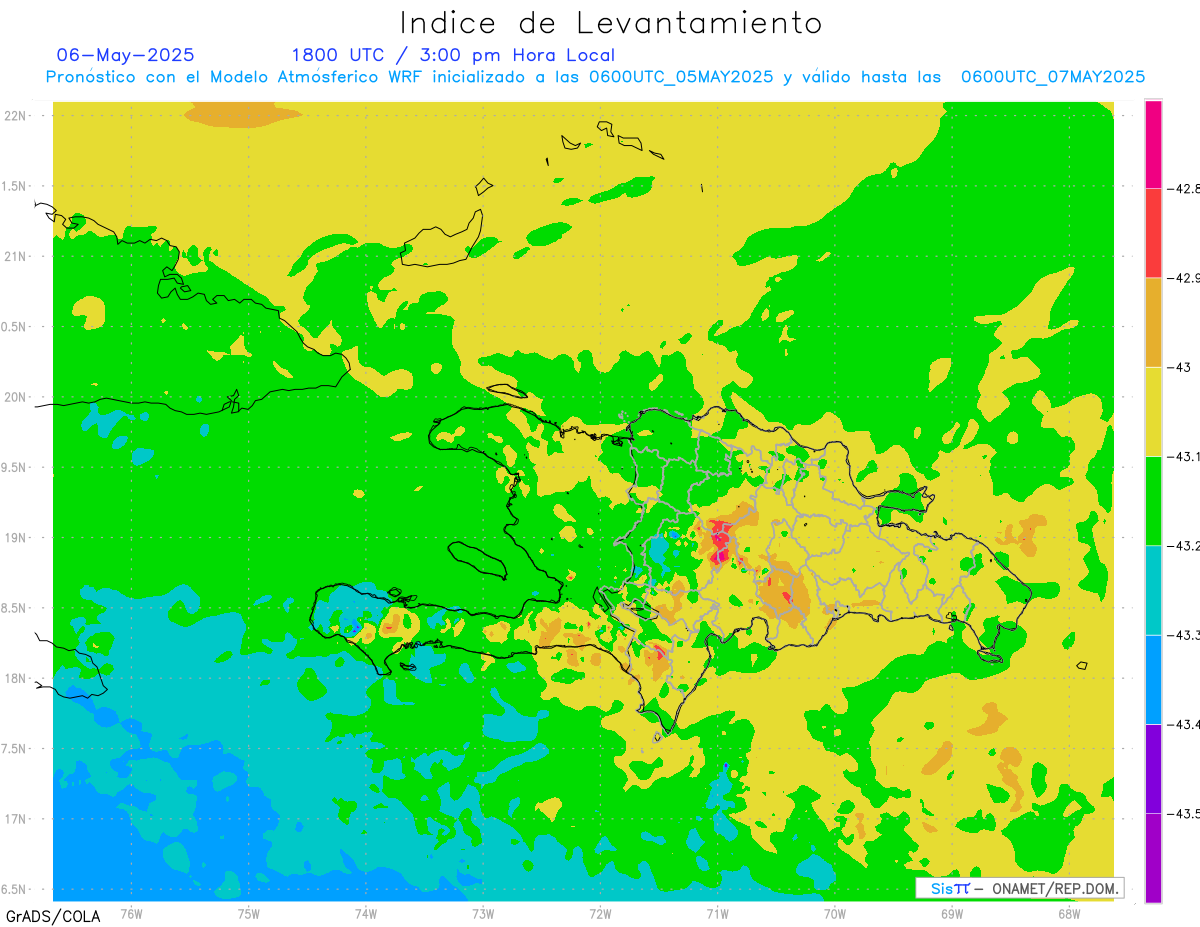
Task: Click the Great Inagua island outline near 21N
Action: [x=442, y=238]
